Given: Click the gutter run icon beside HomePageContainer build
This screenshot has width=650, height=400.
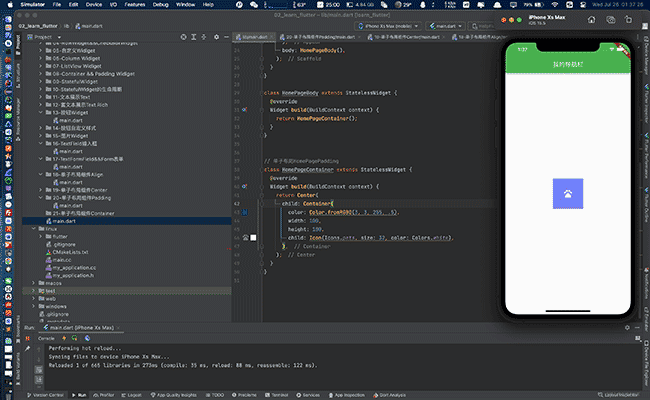Looking at the screenshot, I should tap(245, 187).
